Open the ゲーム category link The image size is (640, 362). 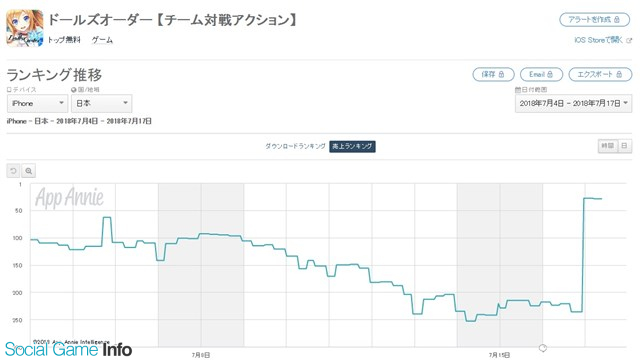(x=102, y=40)
